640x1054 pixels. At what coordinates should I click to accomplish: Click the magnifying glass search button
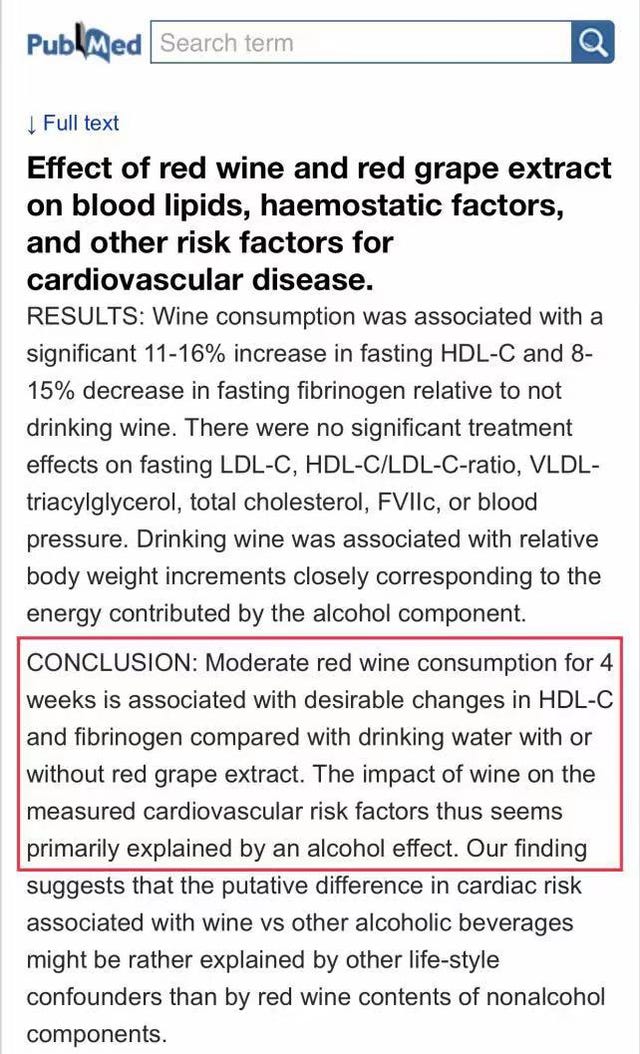[592, 42]
